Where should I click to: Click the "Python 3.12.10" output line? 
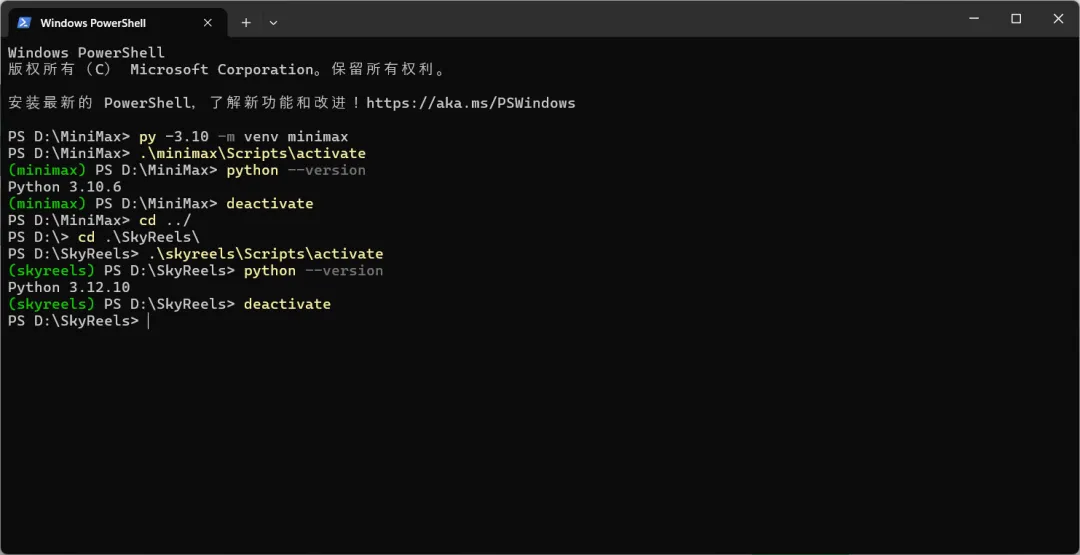(69, 287)
